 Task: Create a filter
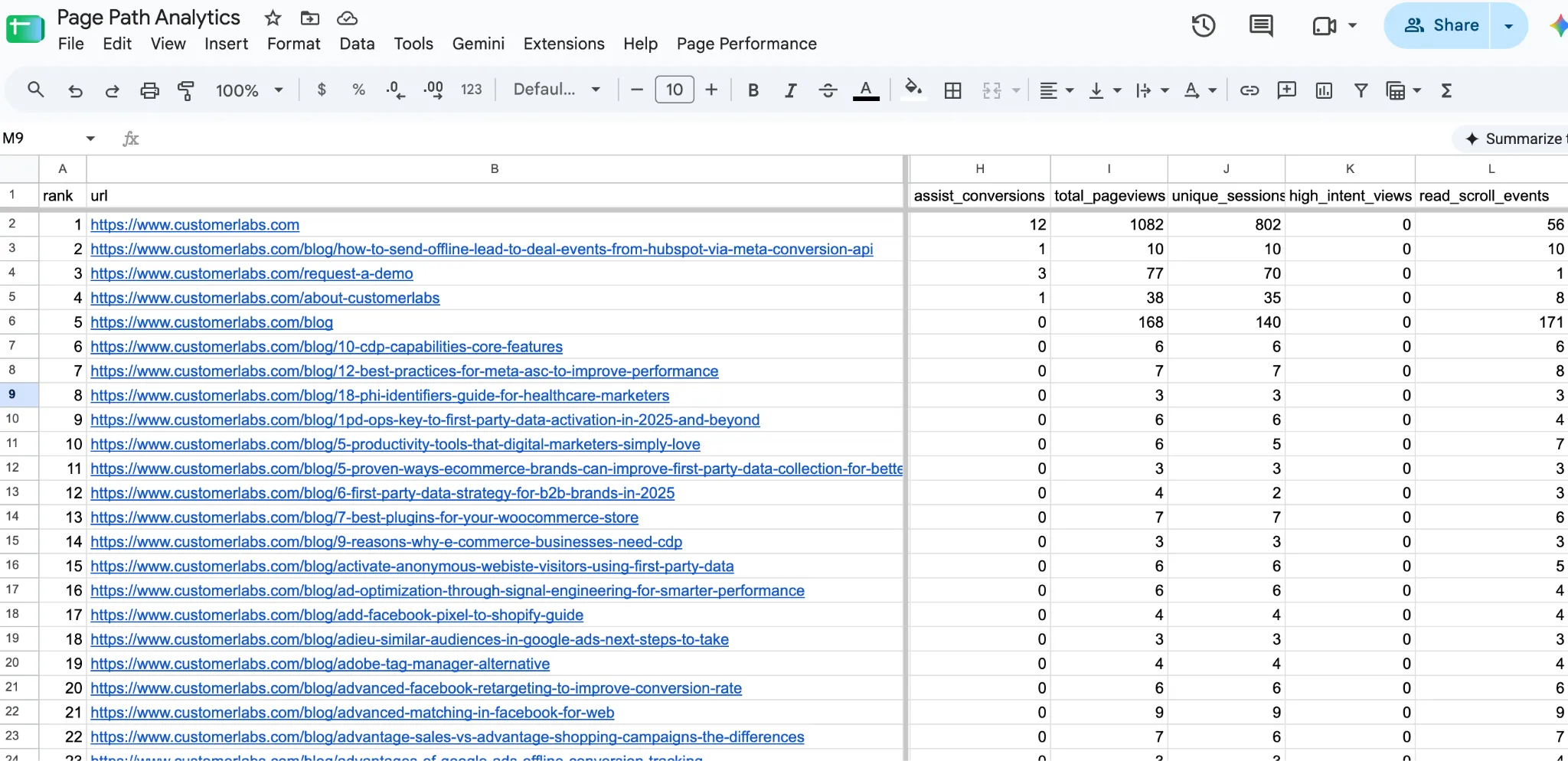(x=1361, y=90)
